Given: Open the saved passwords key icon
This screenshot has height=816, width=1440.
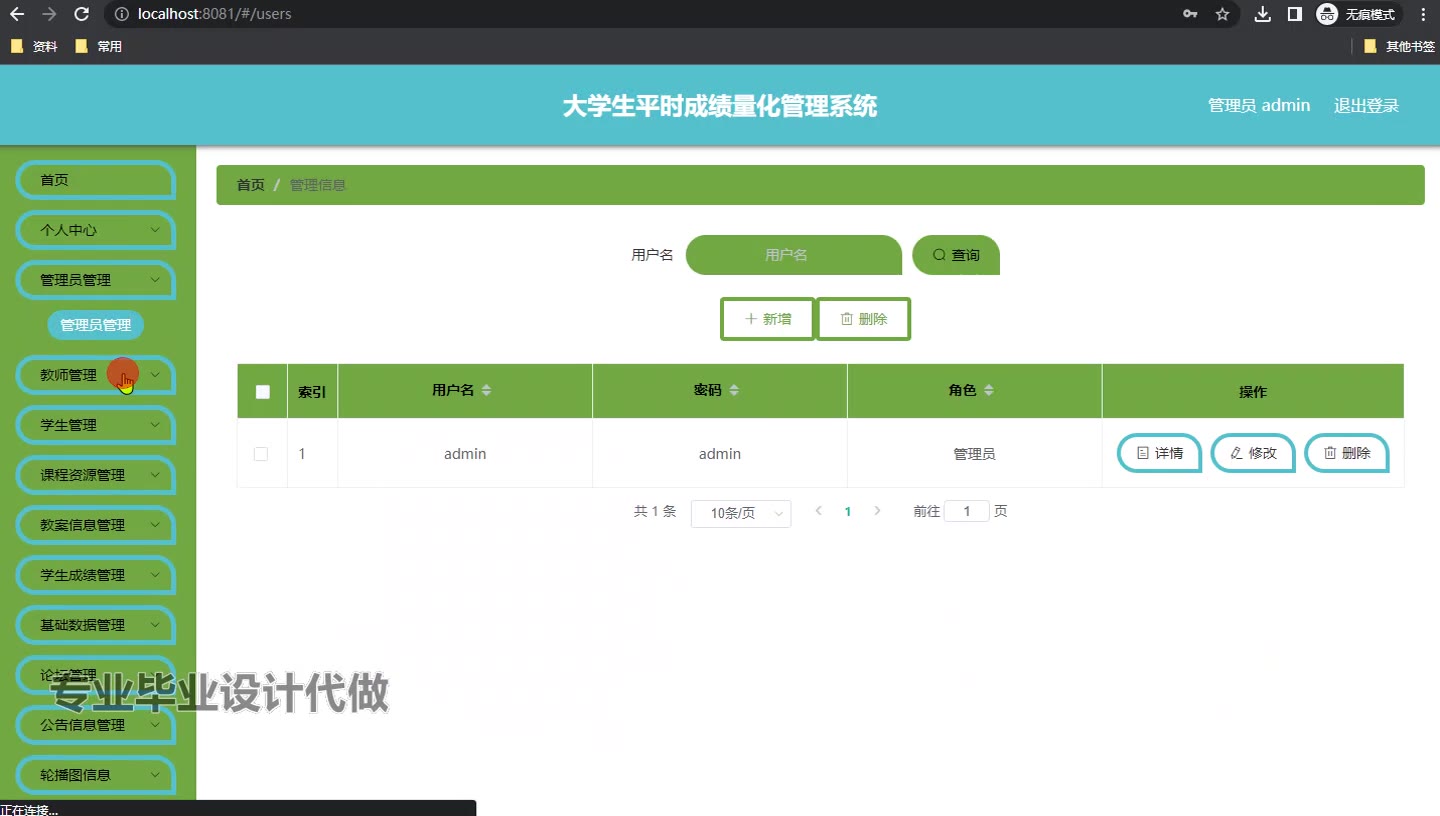Looking at the screenshot, I should tap(1190, 14).
